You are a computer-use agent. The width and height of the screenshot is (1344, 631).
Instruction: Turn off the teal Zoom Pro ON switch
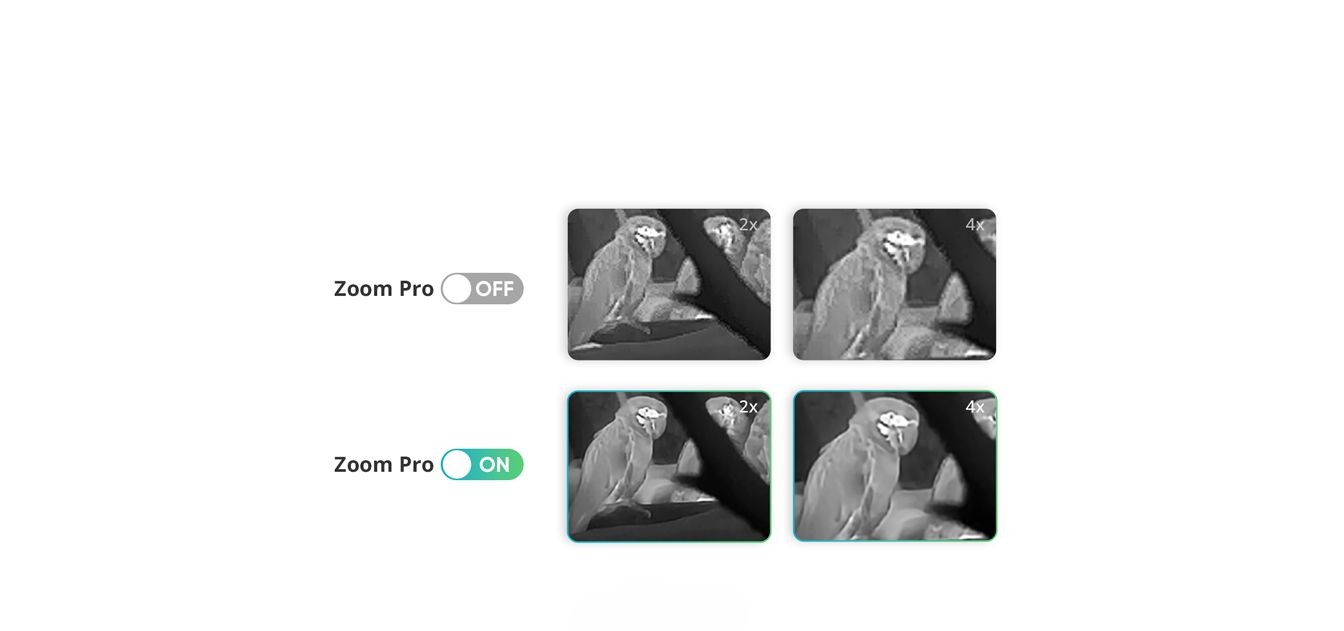pos(482,464)
